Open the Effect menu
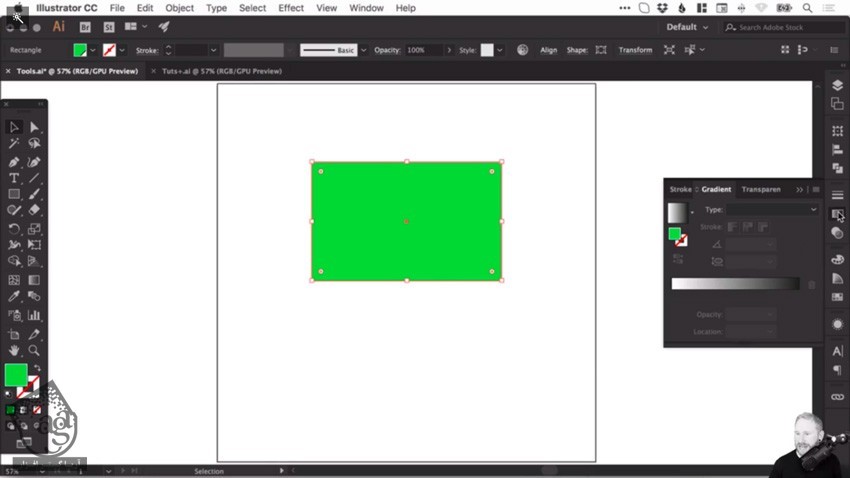This screenshot has width=850, height=478. [291, 8]
